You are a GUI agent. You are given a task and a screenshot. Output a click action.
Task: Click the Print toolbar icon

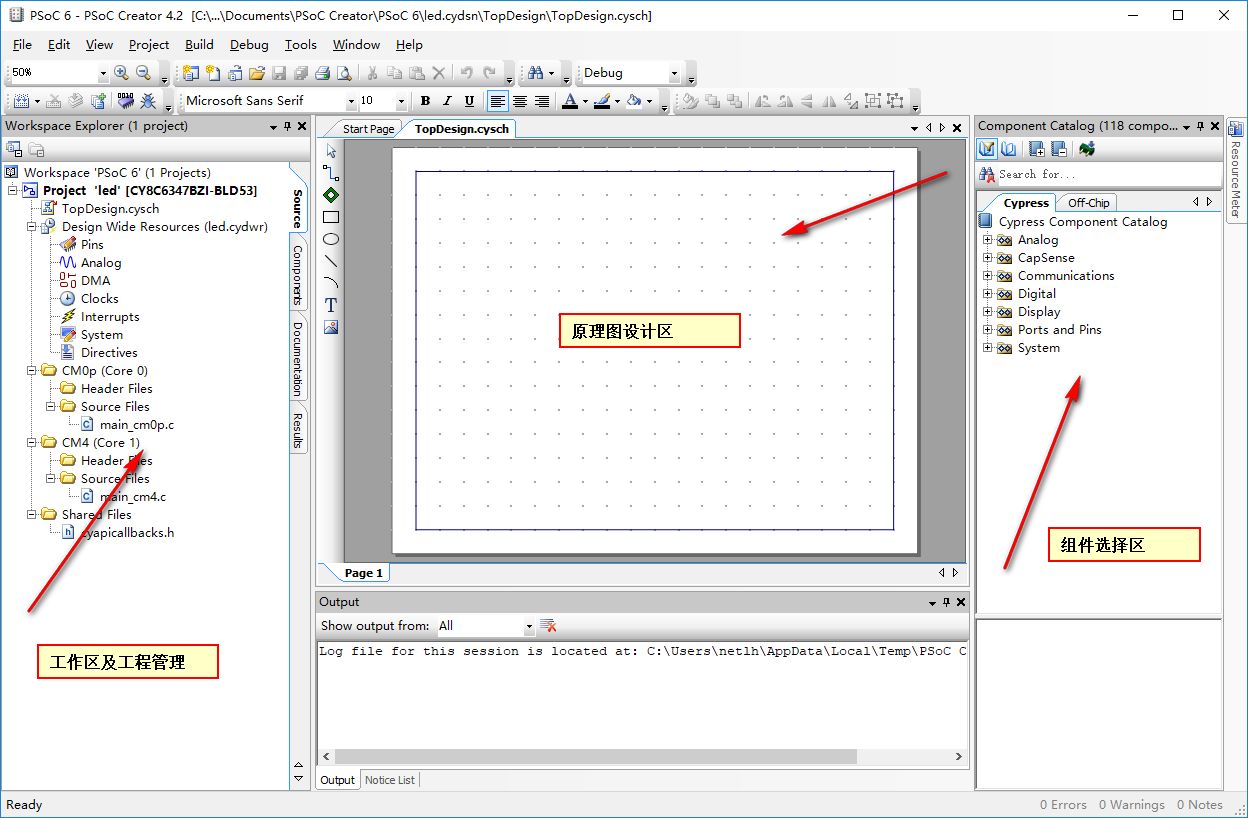point(322,73)
